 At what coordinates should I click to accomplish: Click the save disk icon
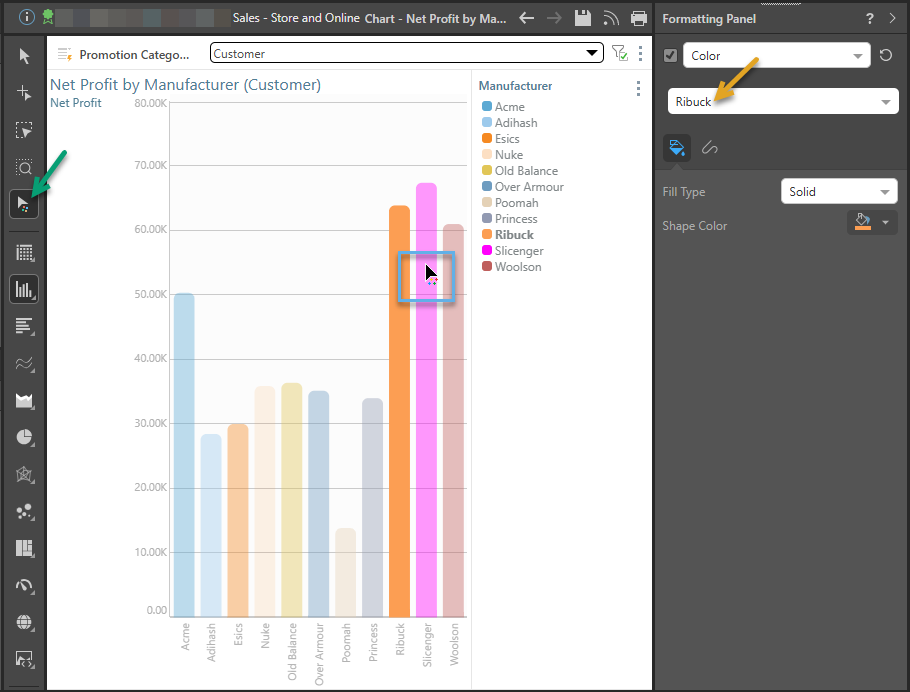point(583,18)
